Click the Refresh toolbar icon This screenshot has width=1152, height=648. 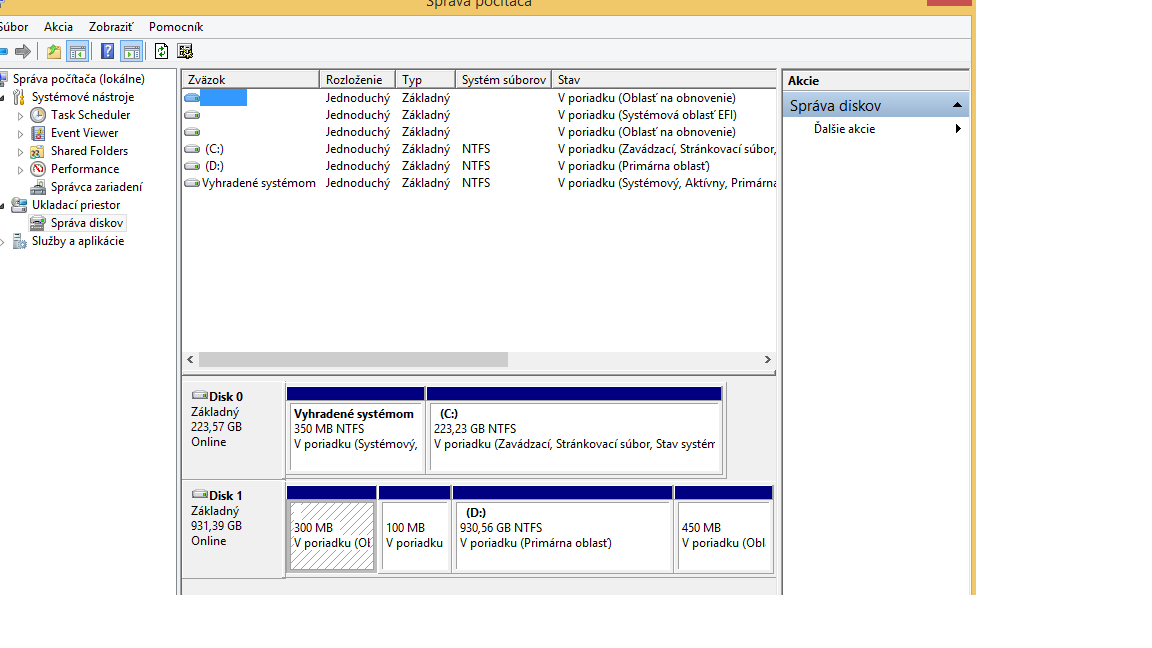[162, 51]
